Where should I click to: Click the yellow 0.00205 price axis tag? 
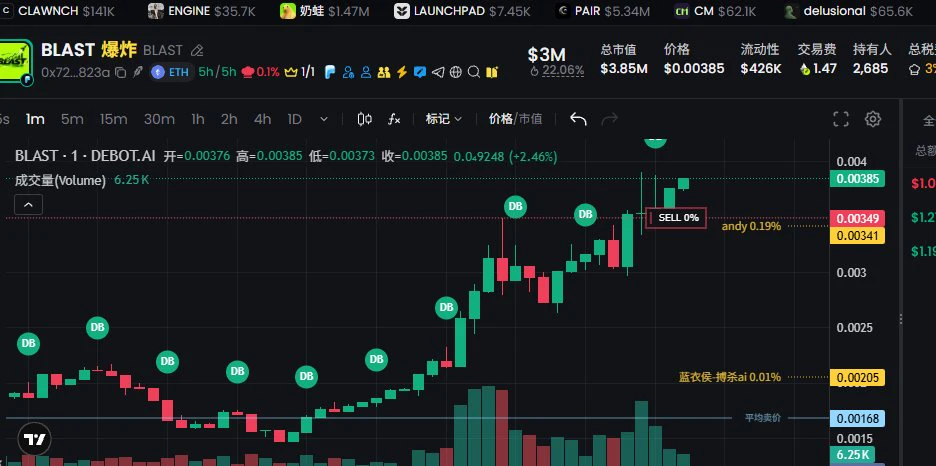(857, 377)
